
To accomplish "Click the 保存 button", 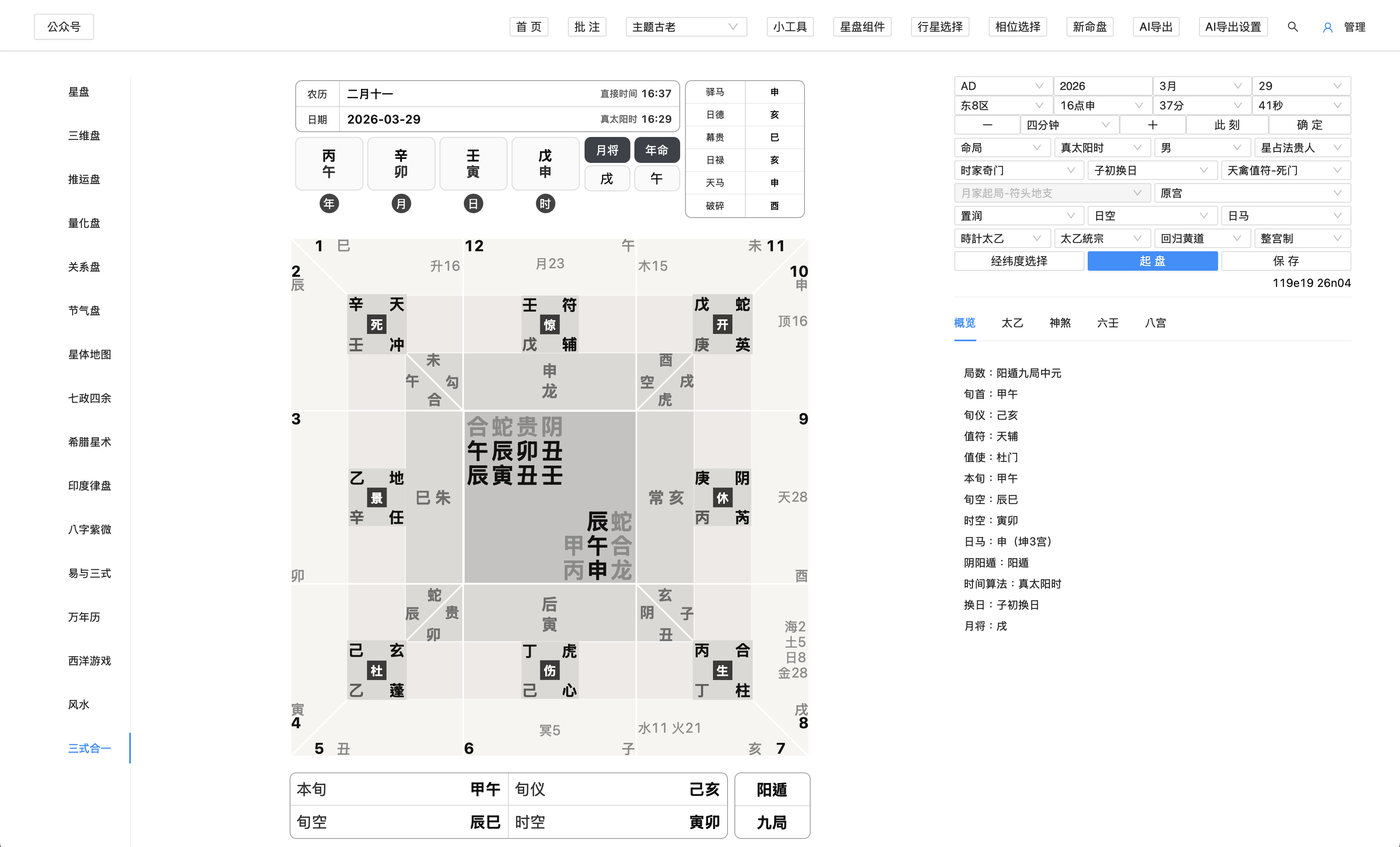I will (x=1286, y=261).
